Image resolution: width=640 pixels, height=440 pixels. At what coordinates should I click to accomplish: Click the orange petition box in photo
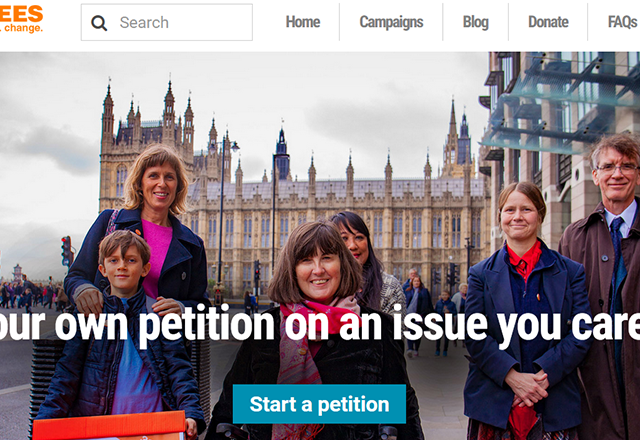pyautogui.click(x=109, y=426)
